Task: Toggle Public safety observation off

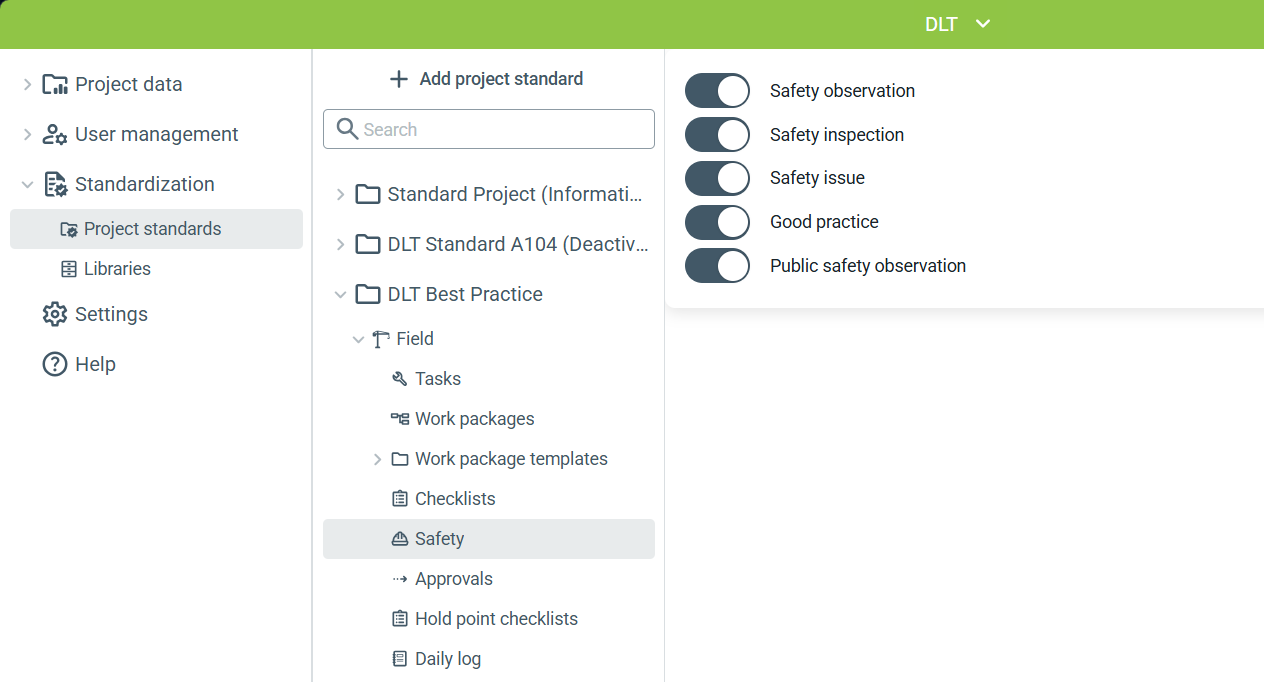Action: click(x=717, y=266)
